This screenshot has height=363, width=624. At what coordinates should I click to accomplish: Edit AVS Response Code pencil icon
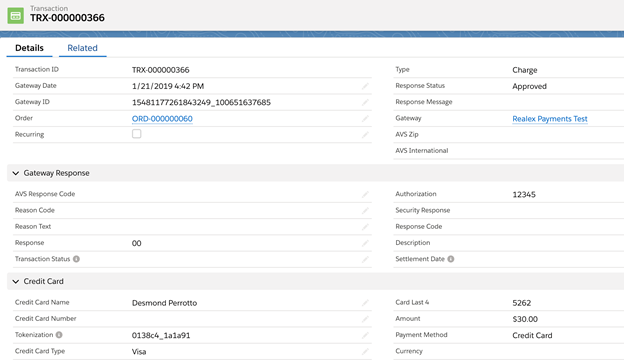click(365, 194)
